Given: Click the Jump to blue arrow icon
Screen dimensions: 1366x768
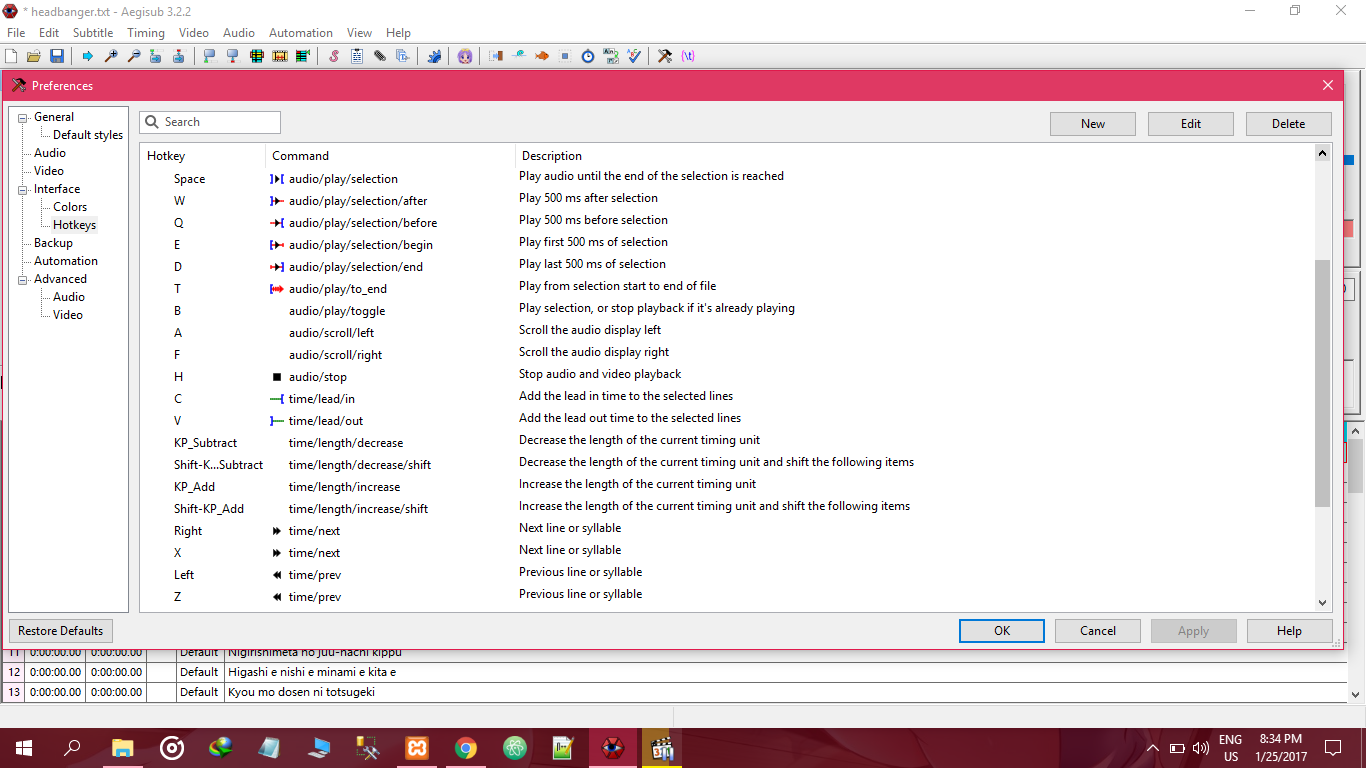Looking at the screenshot, I should pyautogui.click(x=88, y=56).
